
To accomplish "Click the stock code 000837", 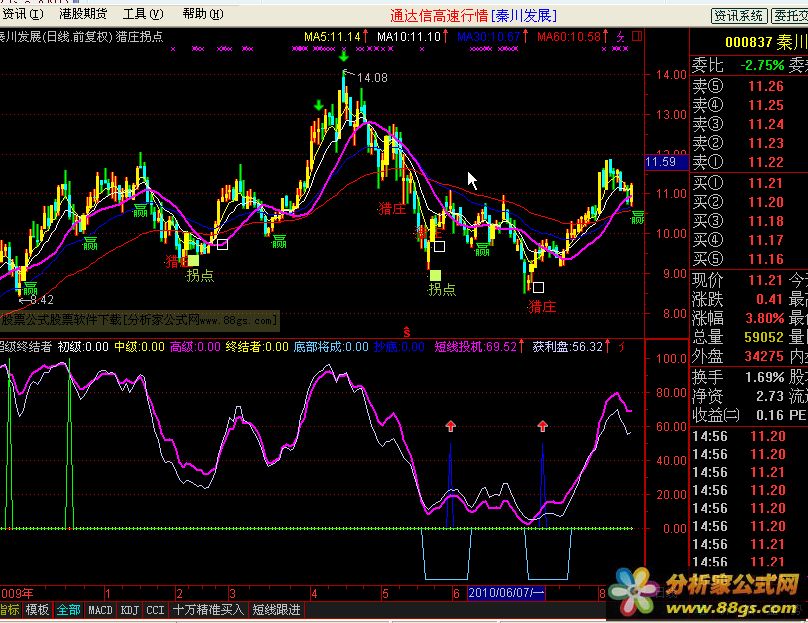I will click(748, 42).
